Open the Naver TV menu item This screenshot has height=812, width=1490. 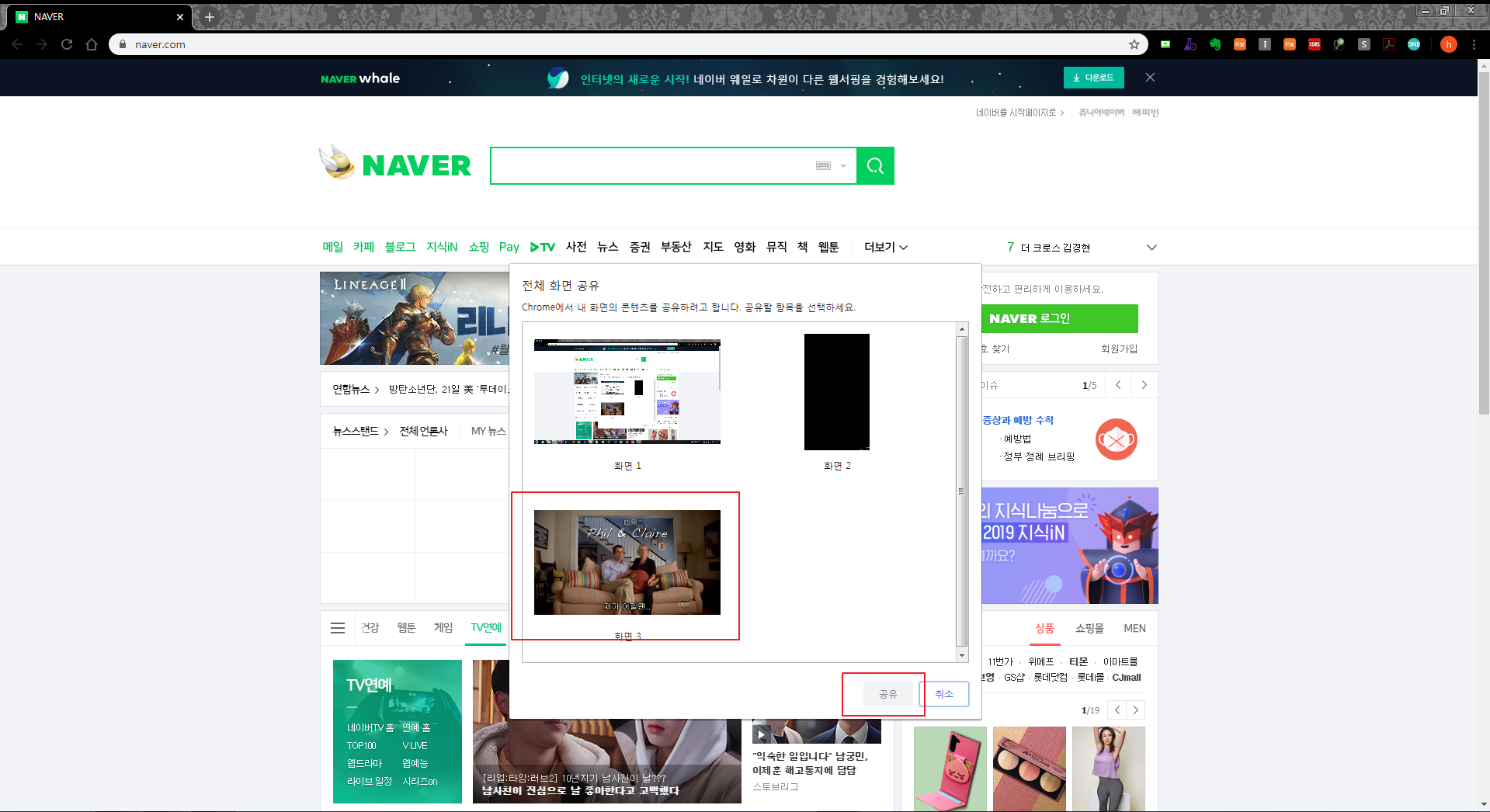pos(543,247)
